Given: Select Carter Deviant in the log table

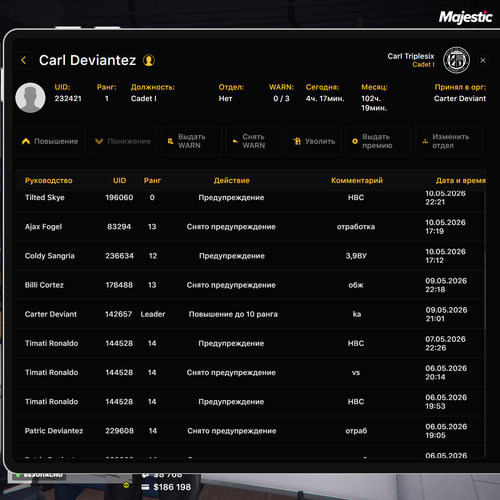Looking at the screenshot, I should pyautogui.click(x=51, y=314).
